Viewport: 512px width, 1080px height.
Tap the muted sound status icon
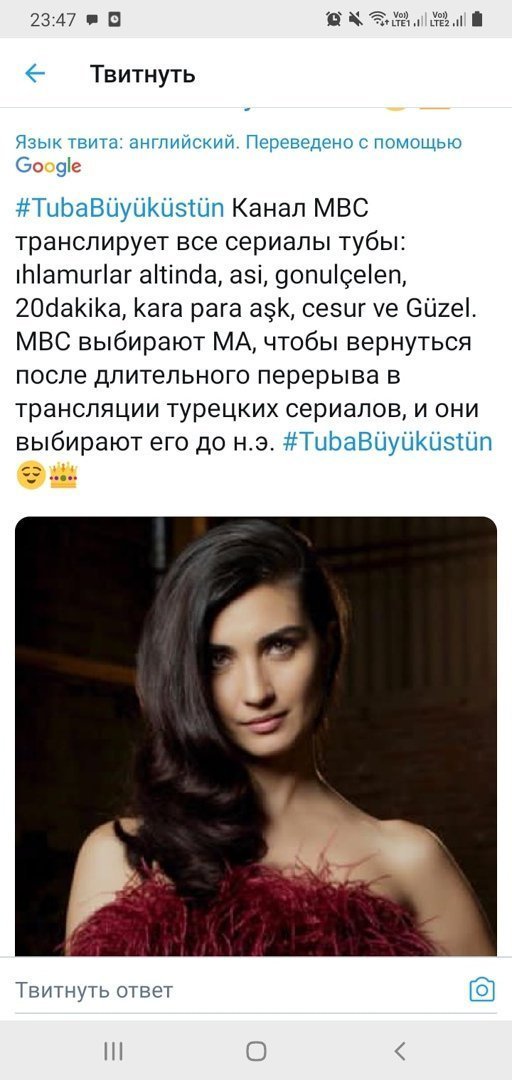[356, 19]
